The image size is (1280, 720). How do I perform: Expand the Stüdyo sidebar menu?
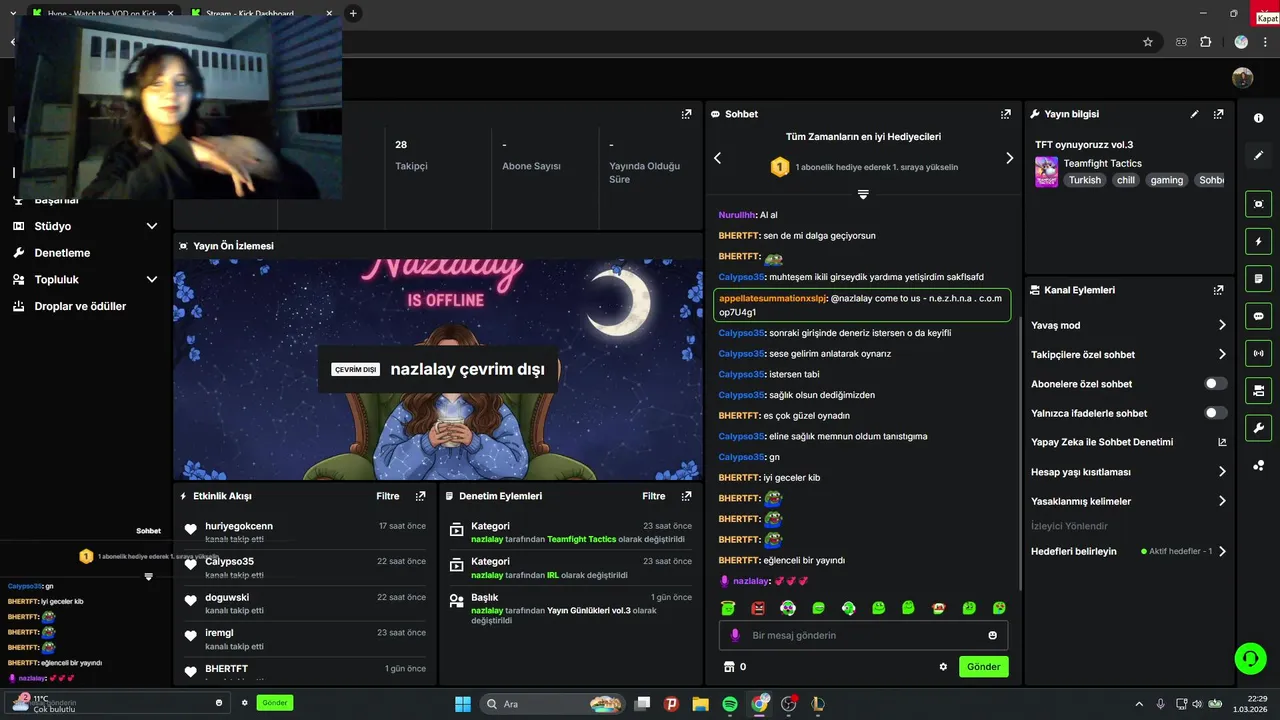152,226
